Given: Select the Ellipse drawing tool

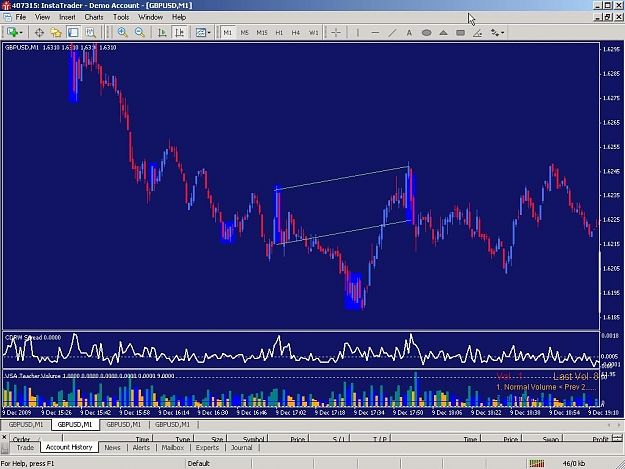Looking at the screenshot, I should (426, 33).
